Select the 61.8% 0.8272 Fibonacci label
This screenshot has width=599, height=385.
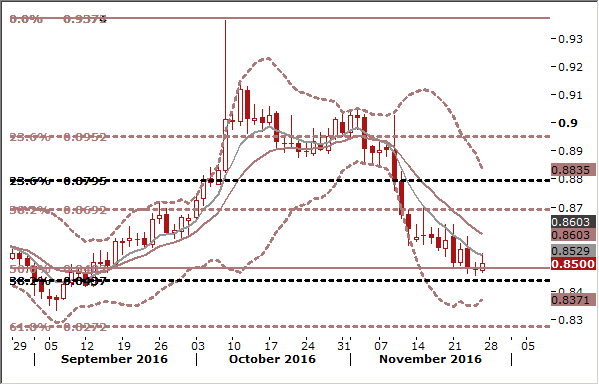coord(58,327)
